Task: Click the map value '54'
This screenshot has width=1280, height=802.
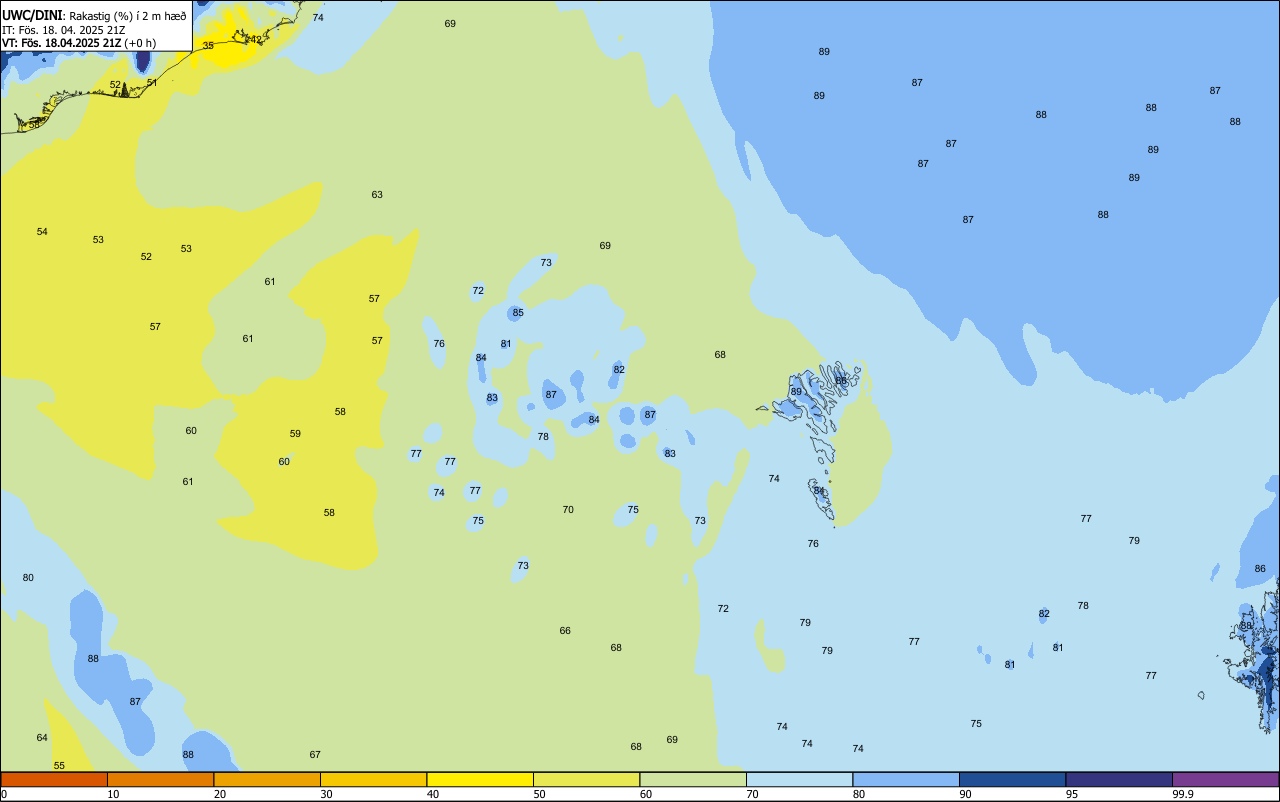Action: (x=42, y=231)
